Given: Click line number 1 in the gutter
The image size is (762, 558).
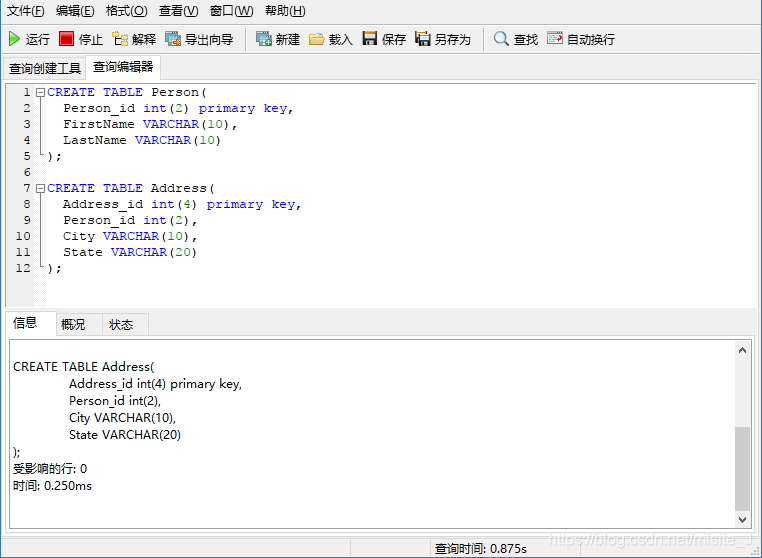Looking at the screenshot, I should 27,92.
